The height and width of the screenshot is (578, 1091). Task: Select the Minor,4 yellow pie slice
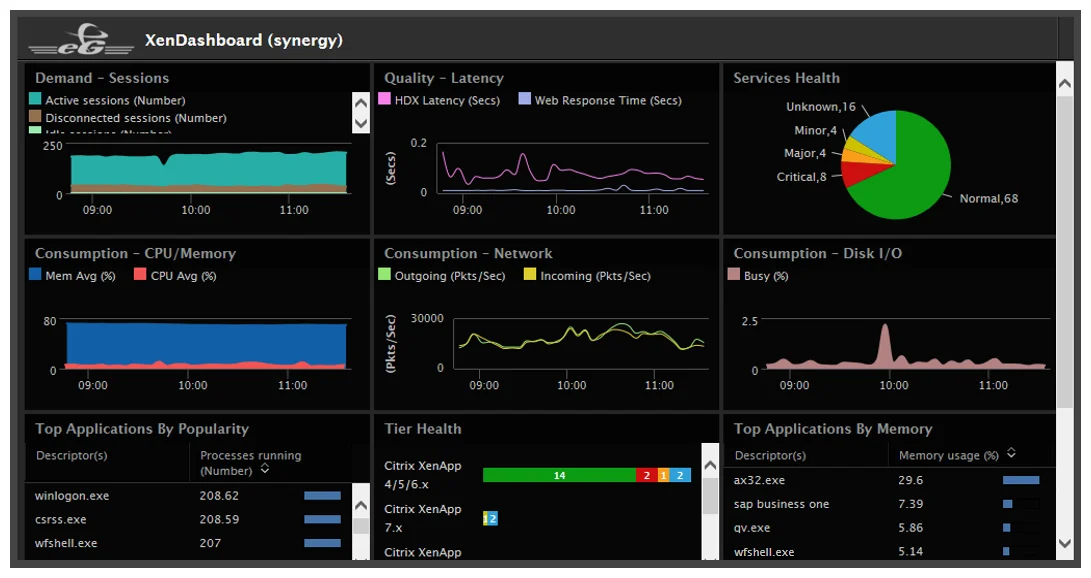(857, 145)
